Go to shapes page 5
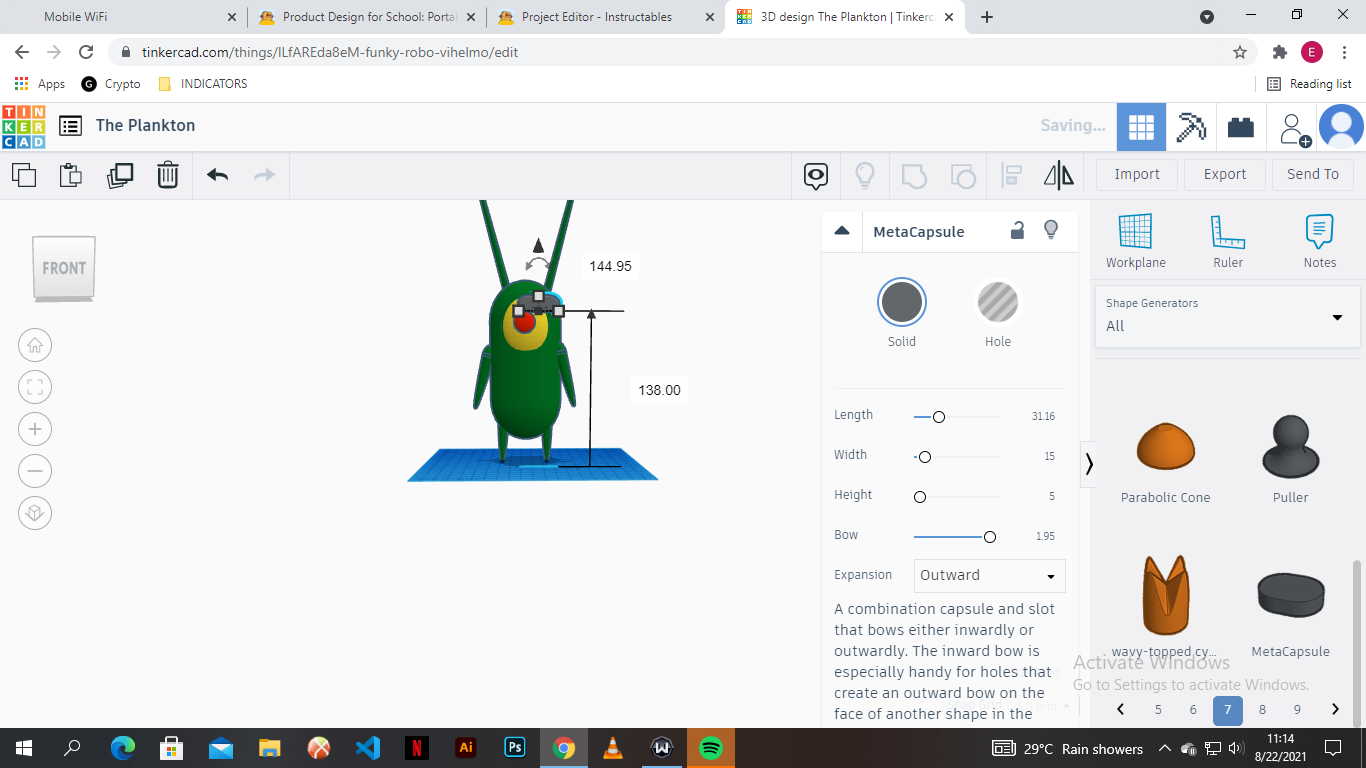The width and height of the screenshot is (1366, 768). click(x=1158, y=710)
